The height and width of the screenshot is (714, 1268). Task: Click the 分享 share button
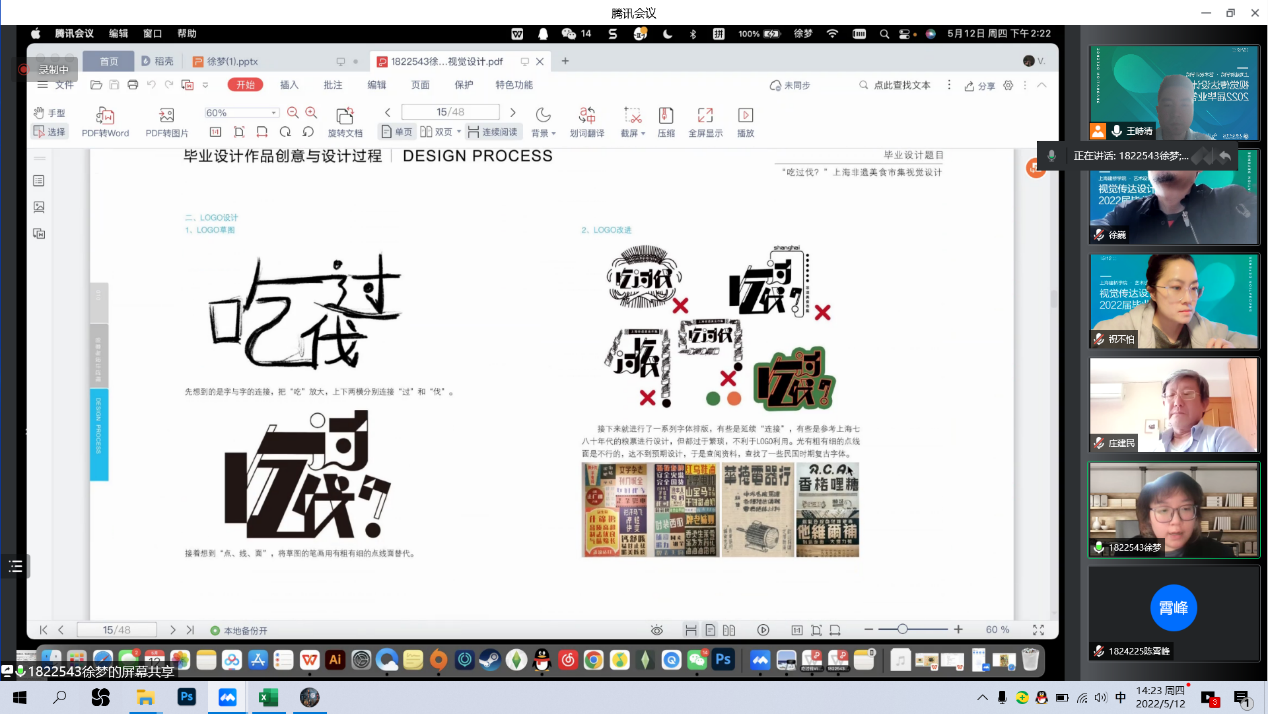(980, 86)
